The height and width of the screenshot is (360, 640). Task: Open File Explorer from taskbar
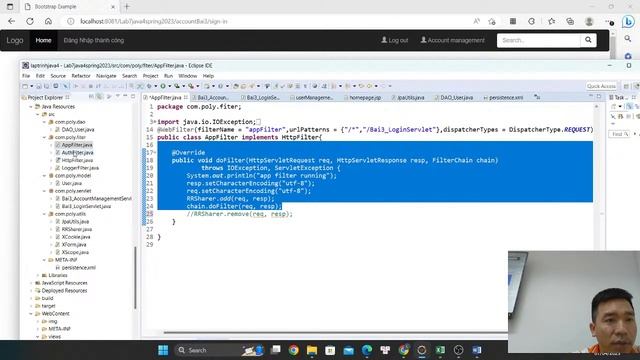tap(312, 350)
